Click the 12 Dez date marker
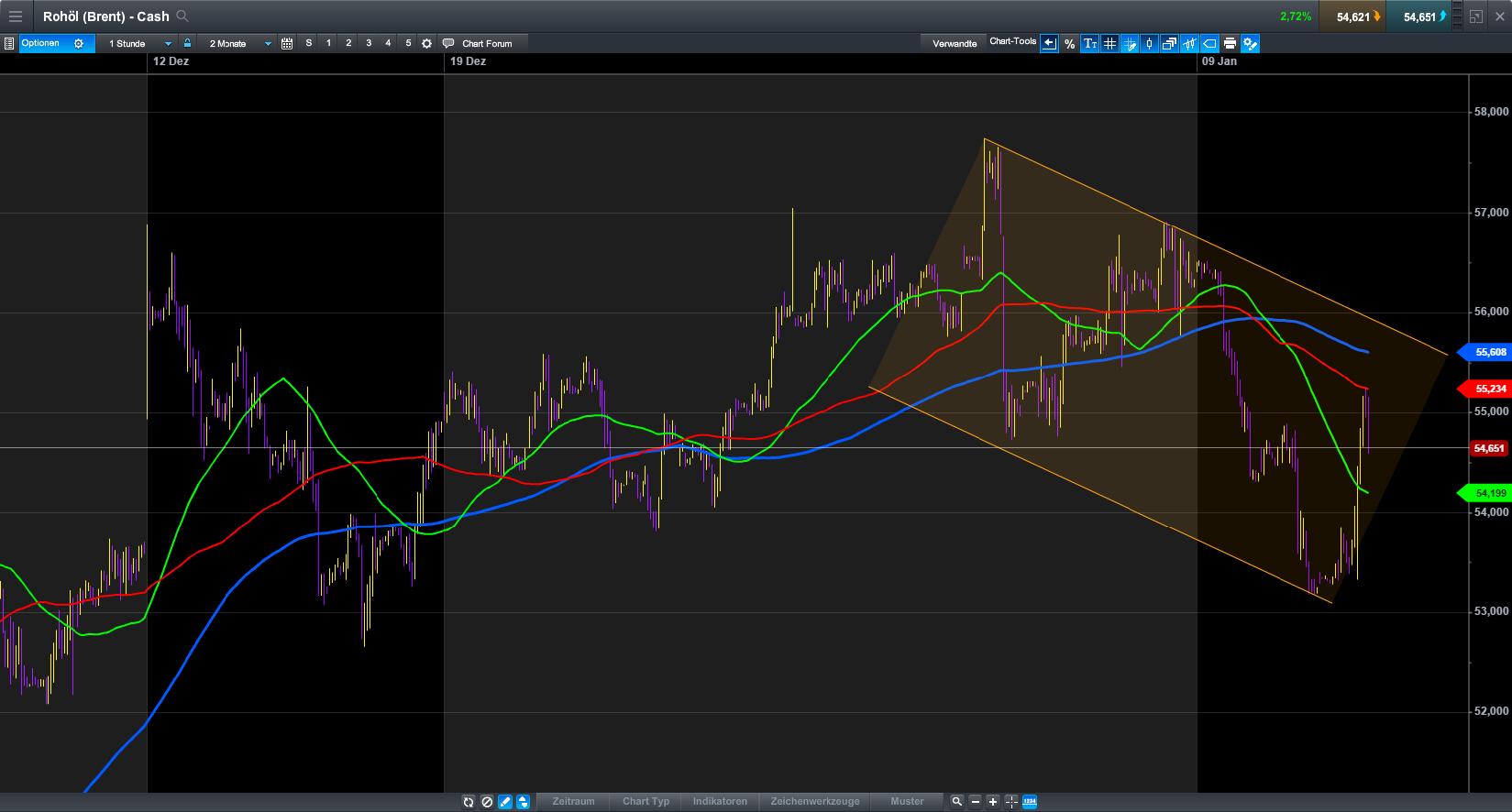Viewport: 1512px width, 812px height. point(171,61)
